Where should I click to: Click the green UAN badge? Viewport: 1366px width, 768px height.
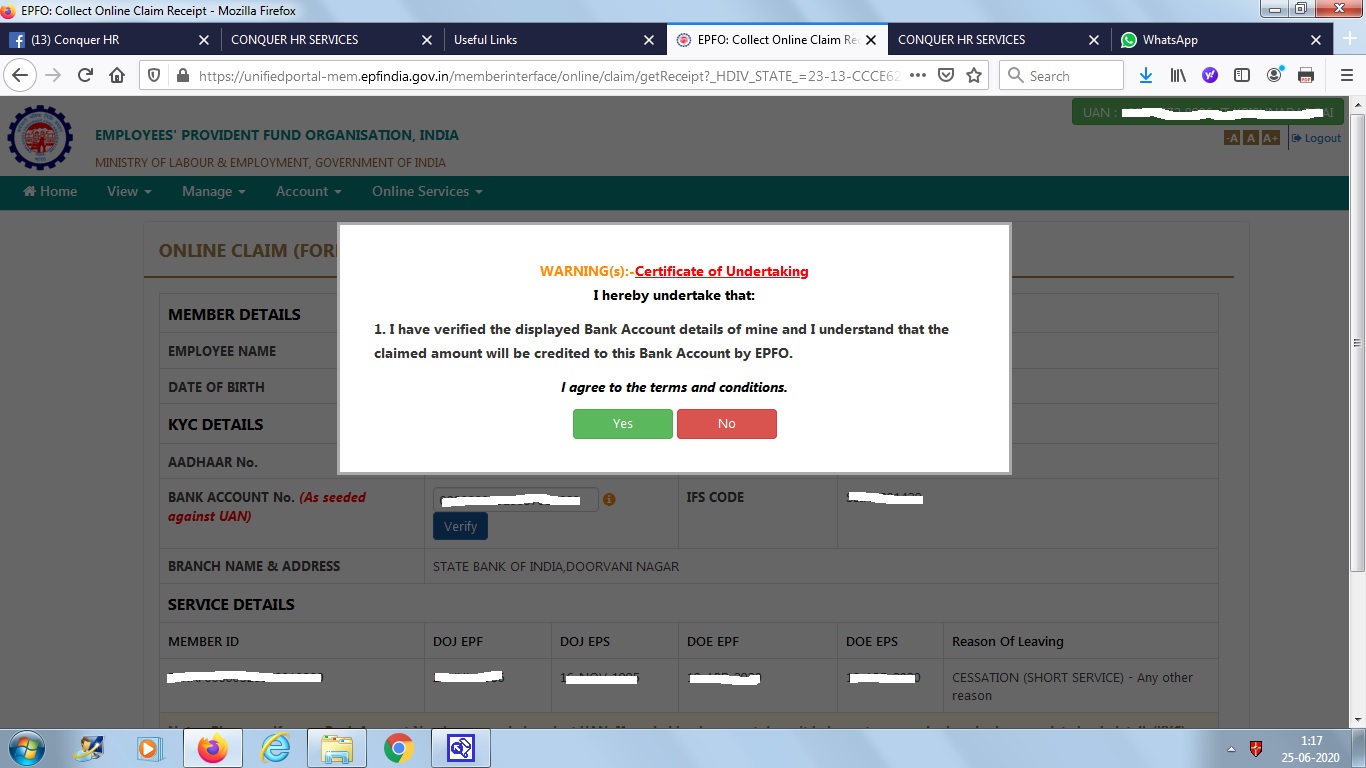[x=1207, y=112]
